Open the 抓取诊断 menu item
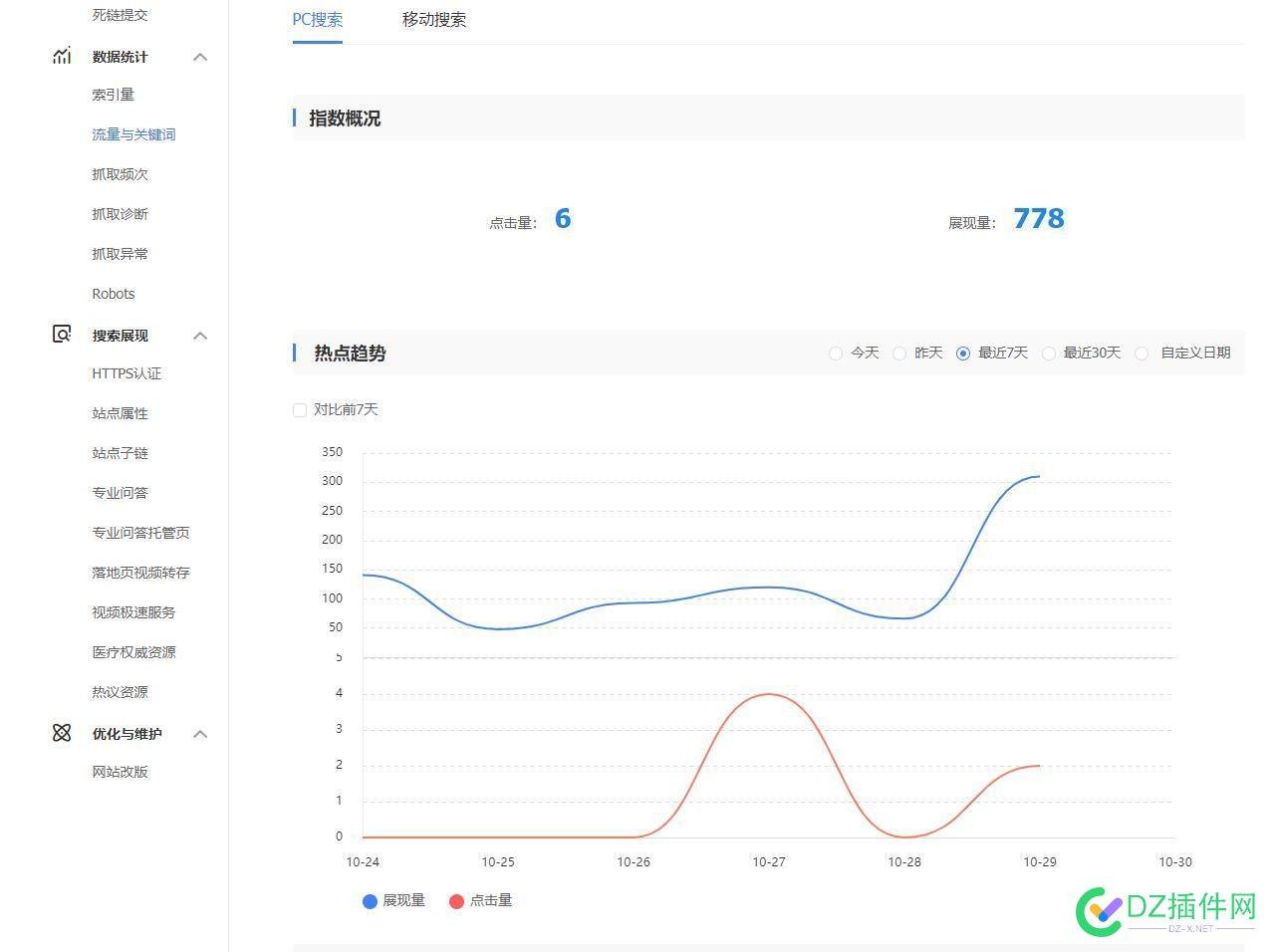This screenshot has width=1275, height=952. 120,214
